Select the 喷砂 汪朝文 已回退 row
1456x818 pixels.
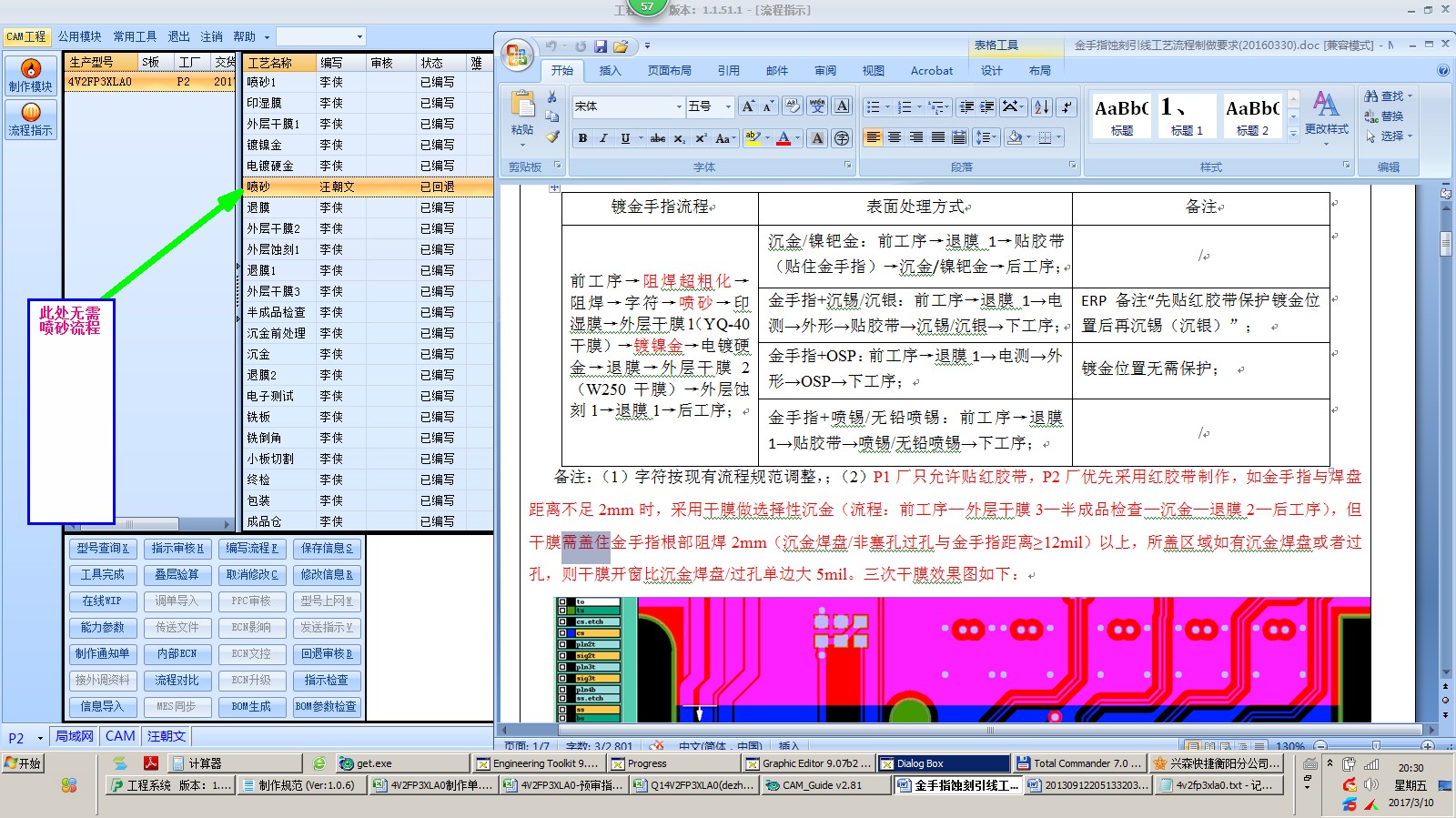click(x=368, y=187)
